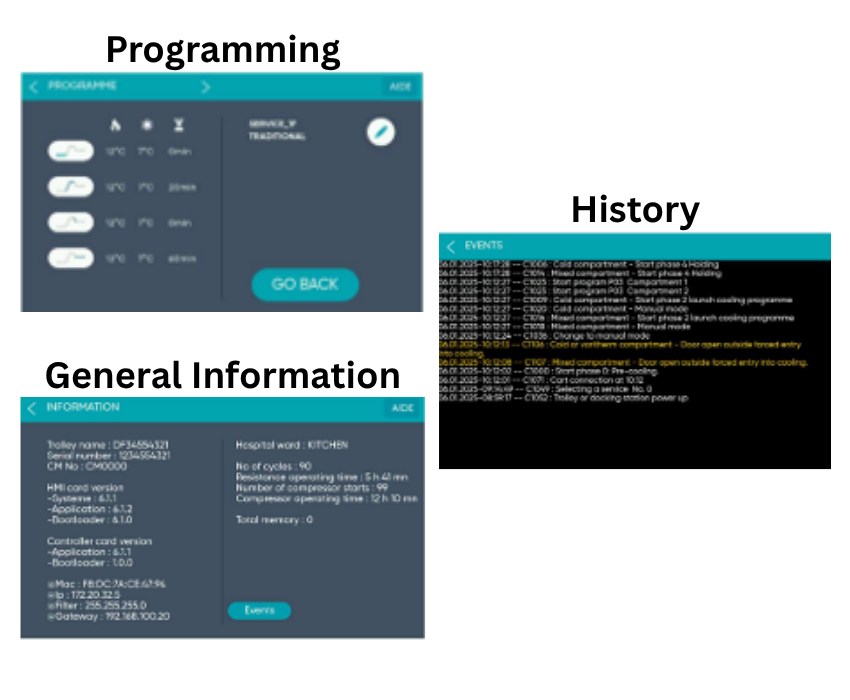Go back from the EVENTS screen
Image resolution: width=850 pixels, height=700 pixels.
tap(450, 247)
